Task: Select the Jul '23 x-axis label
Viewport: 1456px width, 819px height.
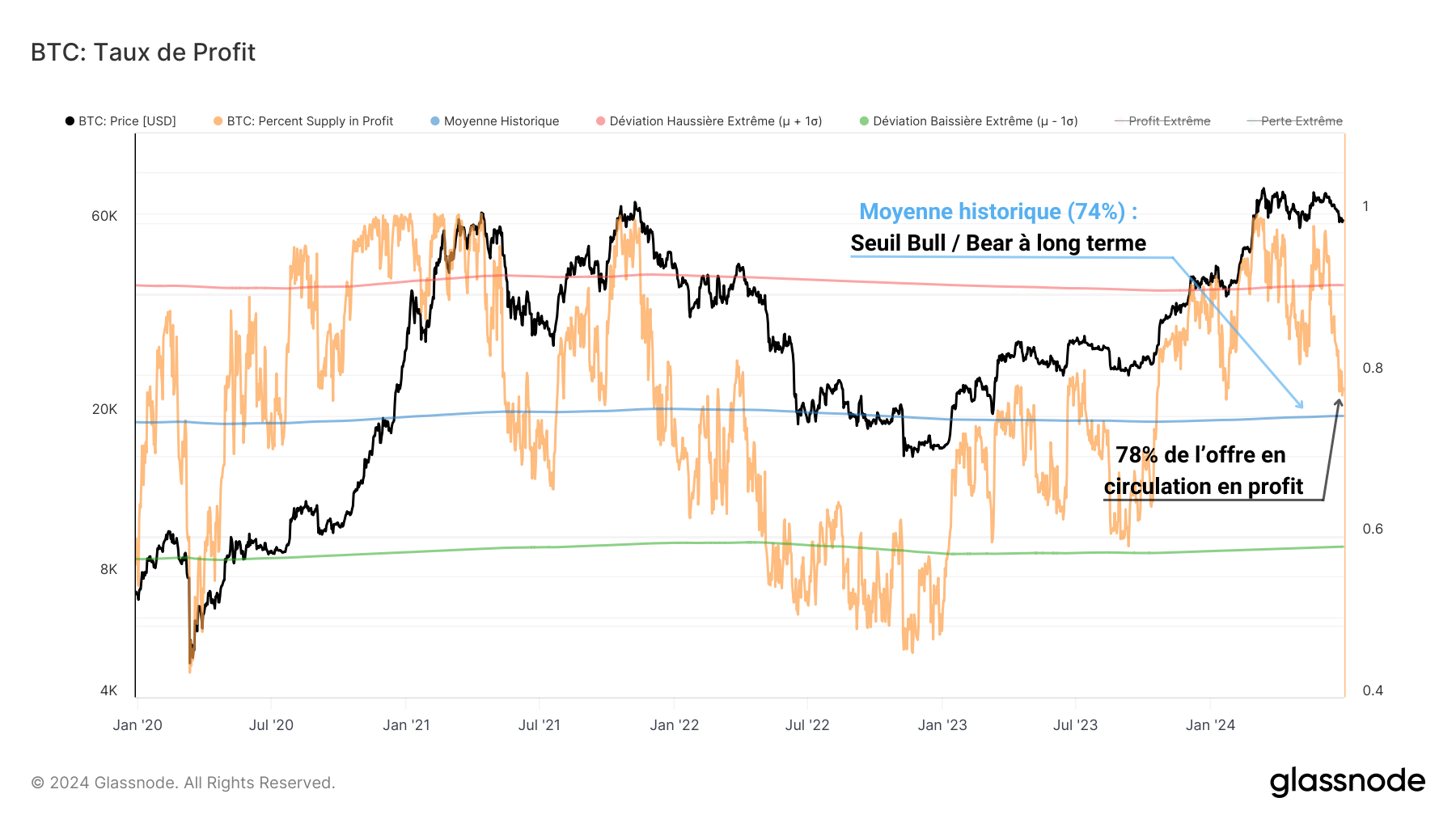Action: 1075,725
